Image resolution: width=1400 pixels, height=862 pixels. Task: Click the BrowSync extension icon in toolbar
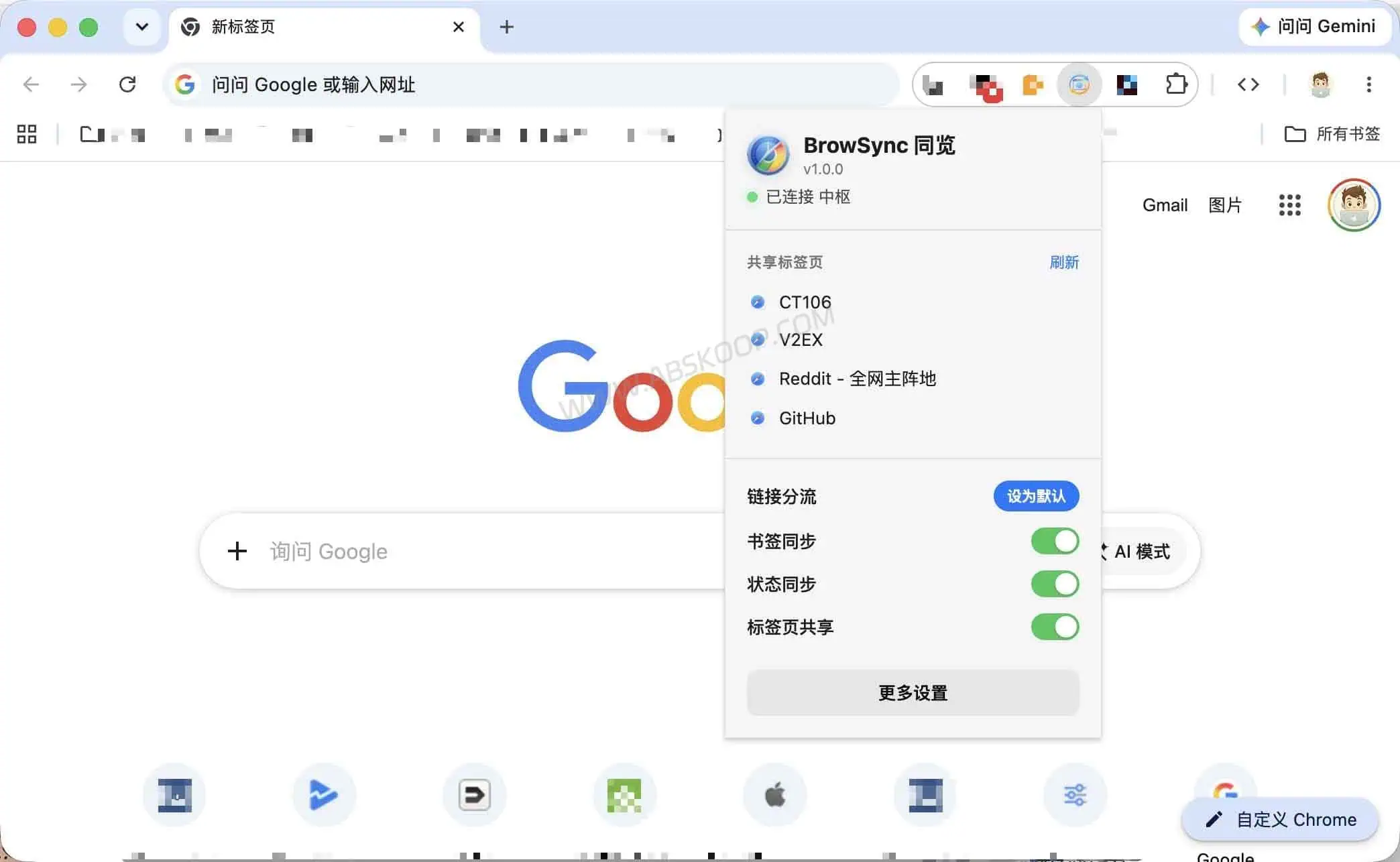(x=1079, y=84)
